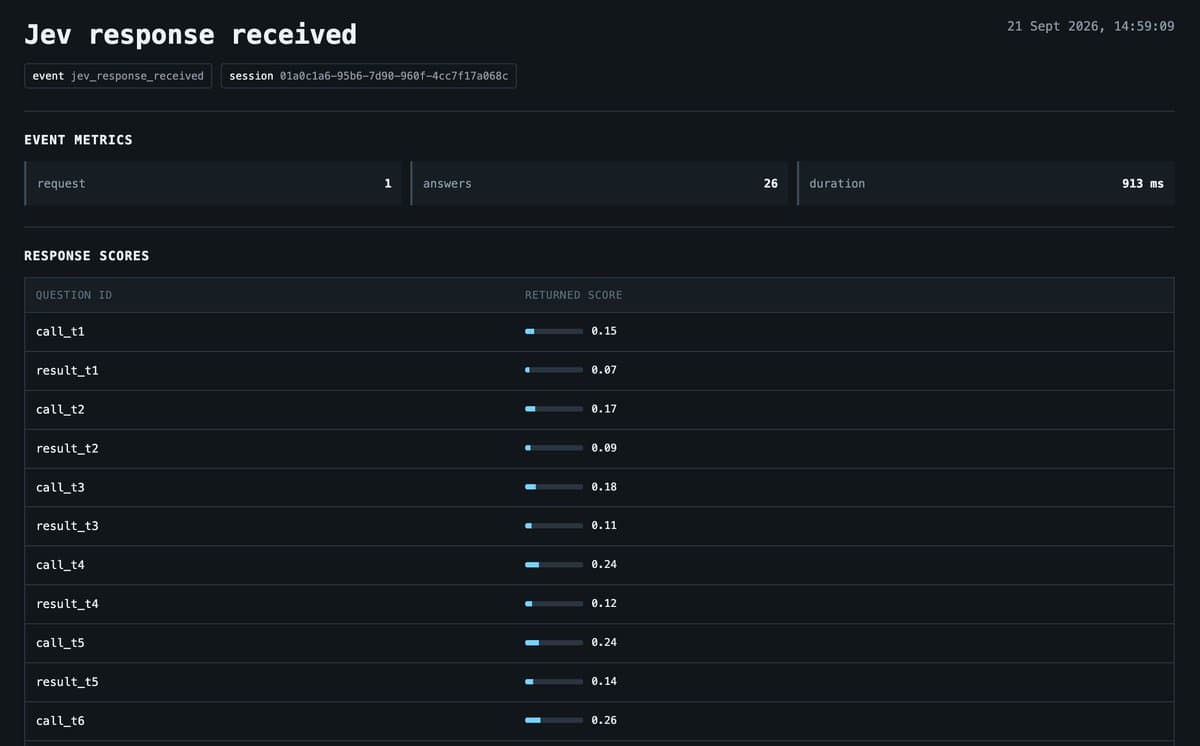Click the 0.09 score value
The width and height of the screenshot is (1200, 746).
[x=604, y=448]
